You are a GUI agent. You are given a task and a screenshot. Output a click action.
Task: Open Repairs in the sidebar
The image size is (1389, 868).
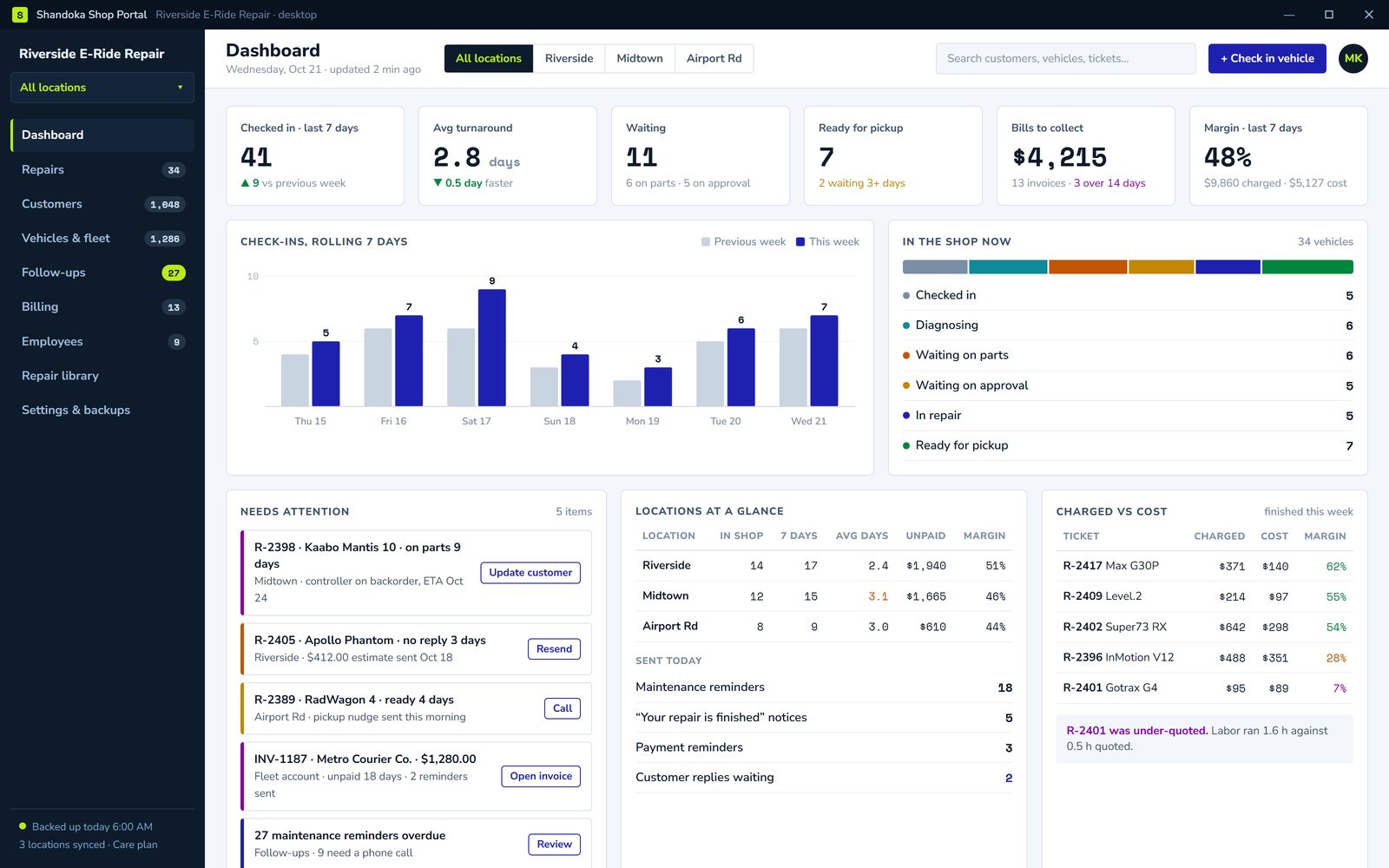point(102,169)
